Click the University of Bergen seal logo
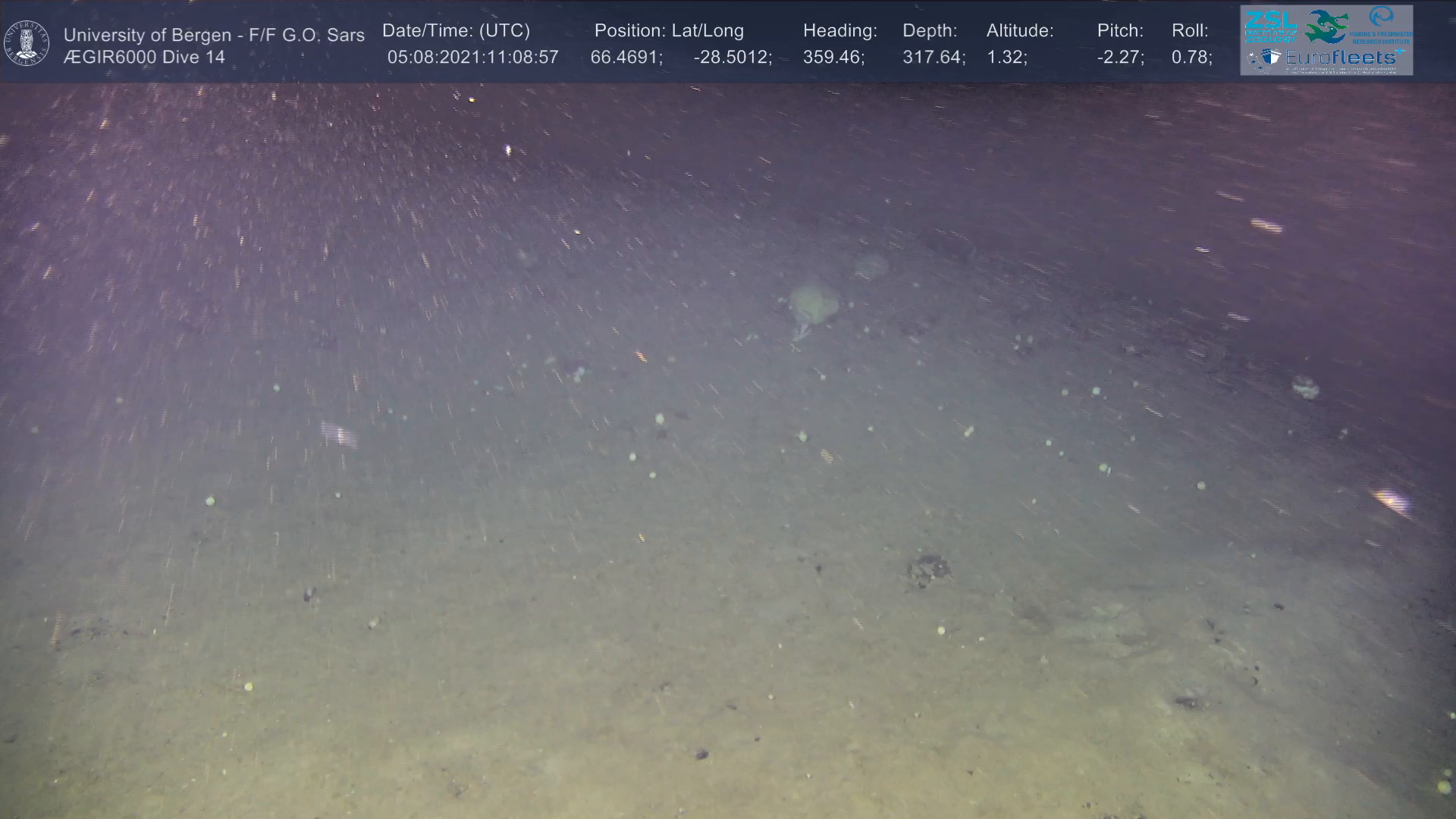Viewport: 1456px width, 819px height. point(27,43)
